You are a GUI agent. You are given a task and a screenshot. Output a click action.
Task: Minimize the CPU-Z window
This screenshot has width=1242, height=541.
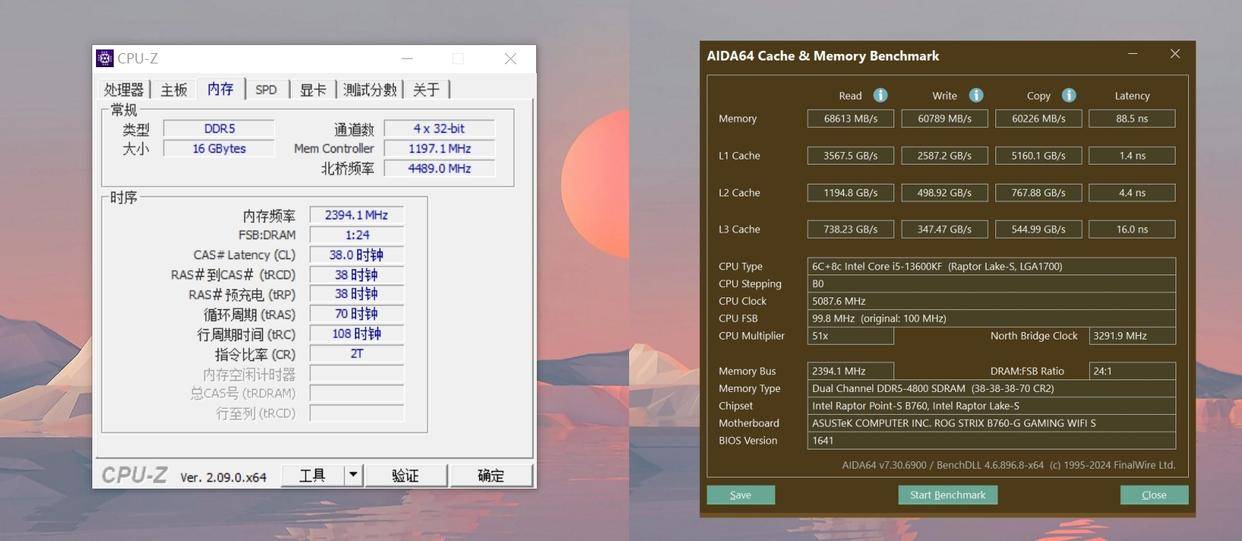(x=407, y=59)
